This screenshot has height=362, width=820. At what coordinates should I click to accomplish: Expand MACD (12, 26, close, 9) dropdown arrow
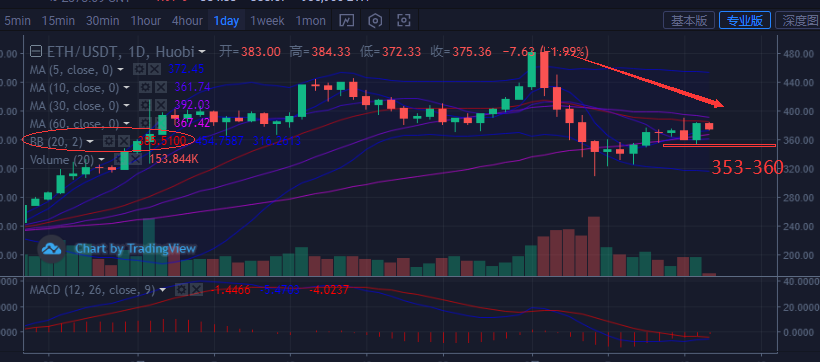[163, 289]
